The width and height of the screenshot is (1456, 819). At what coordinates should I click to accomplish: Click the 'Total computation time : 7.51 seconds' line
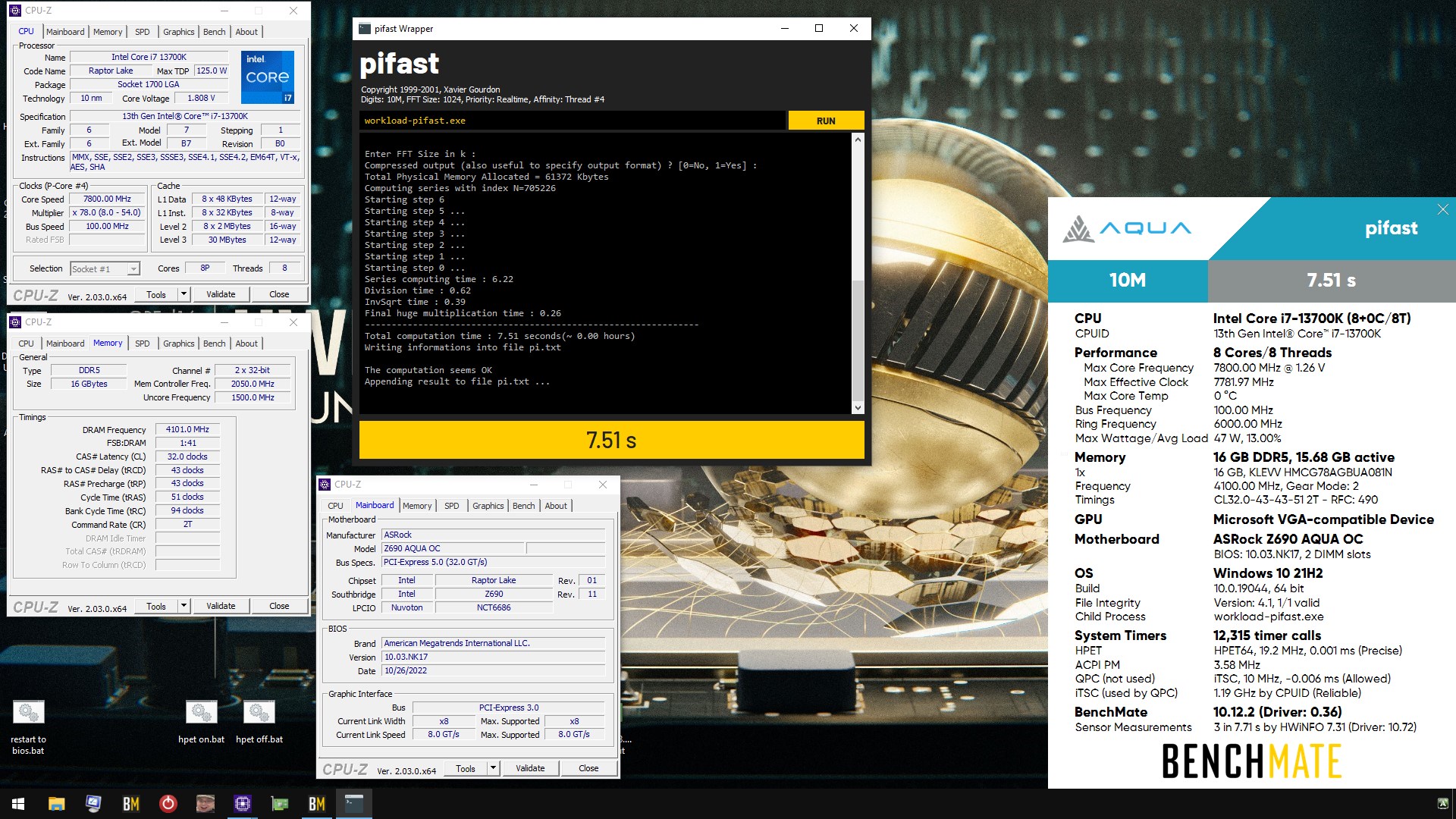click(500, 336)
